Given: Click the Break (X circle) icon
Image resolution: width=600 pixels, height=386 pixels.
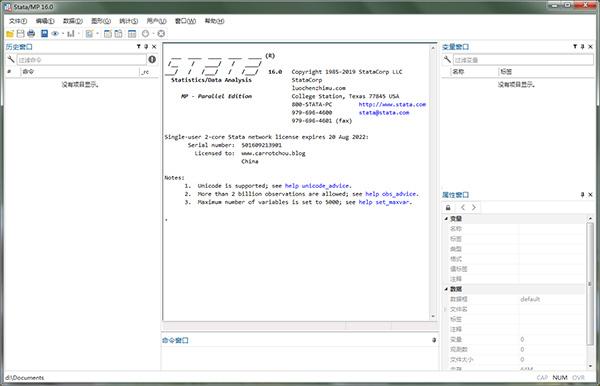Looking at the screenshot, I should pos(161,34).
